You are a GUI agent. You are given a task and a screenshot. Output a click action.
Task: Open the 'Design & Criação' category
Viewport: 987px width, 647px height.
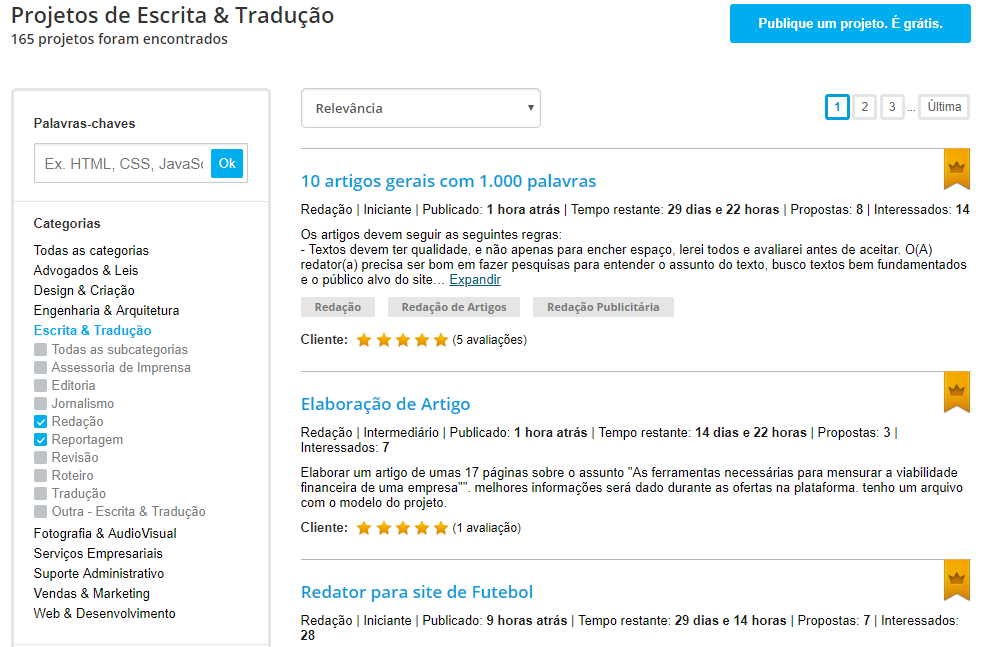(84, 291)
